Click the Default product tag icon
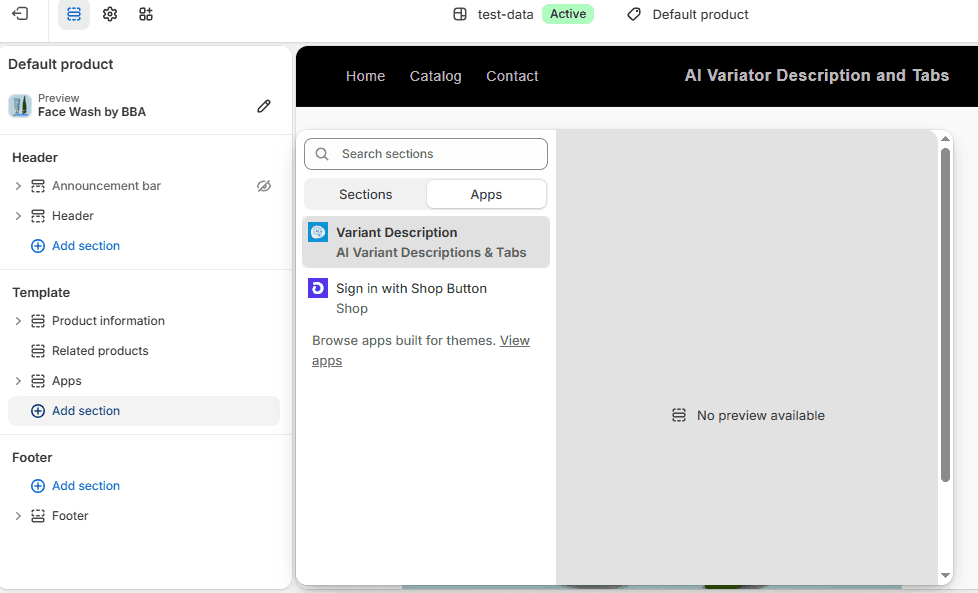Viewport: 978px width, 593px height. 634,14
